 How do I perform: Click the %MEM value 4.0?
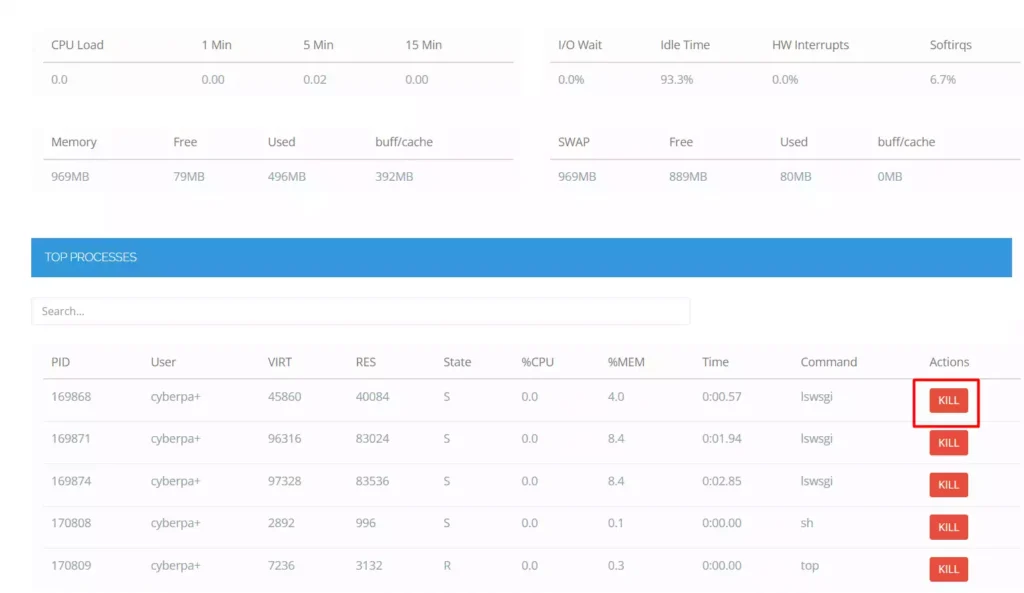click(616, 396)
